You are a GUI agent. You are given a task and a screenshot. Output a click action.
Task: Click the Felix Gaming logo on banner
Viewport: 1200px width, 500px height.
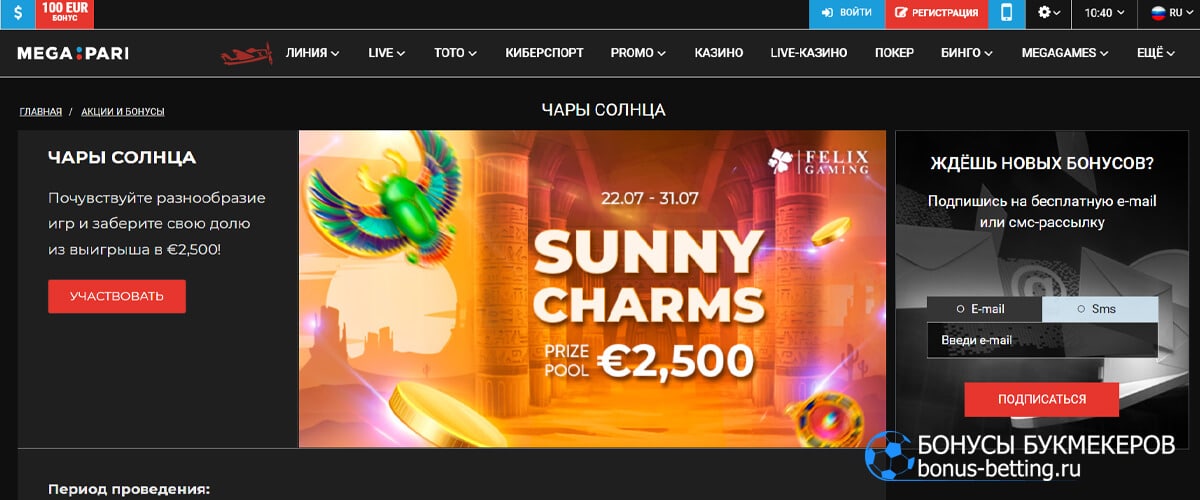click(x=818, y=161)
